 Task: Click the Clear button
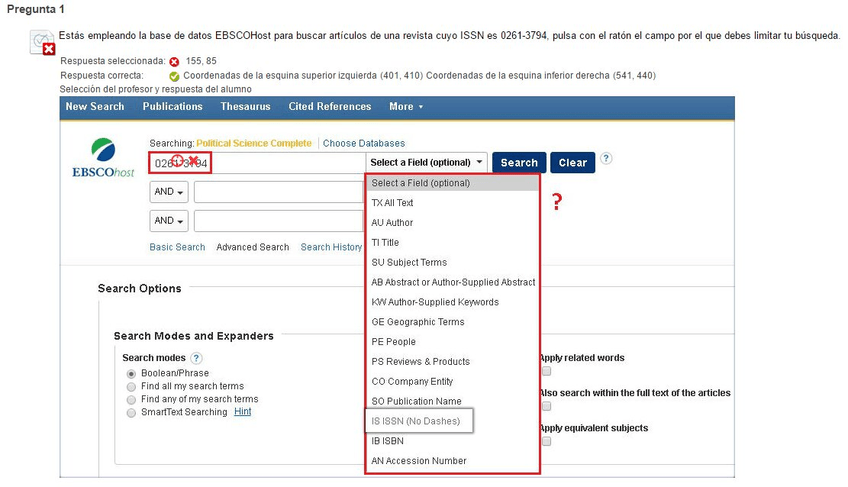pos(573,163)
